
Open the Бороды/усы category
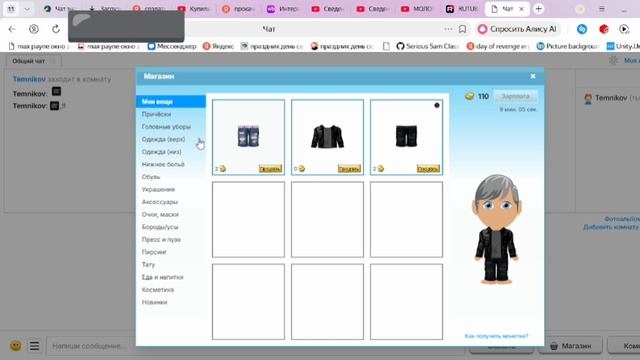click(160, 227)
